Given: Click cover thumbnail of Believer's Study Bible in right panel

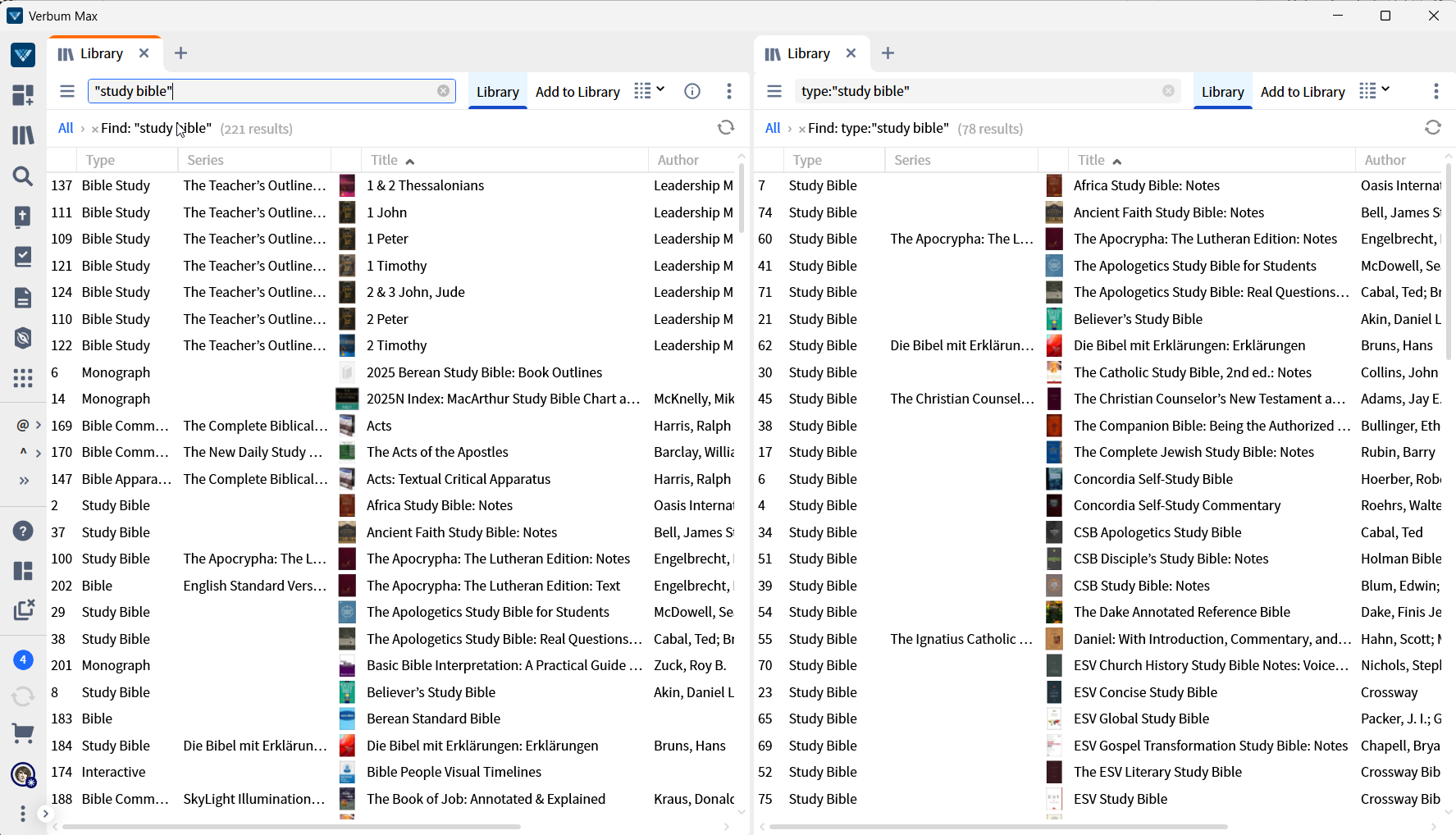Looking at the screenshot, I should coord(1055,319).
